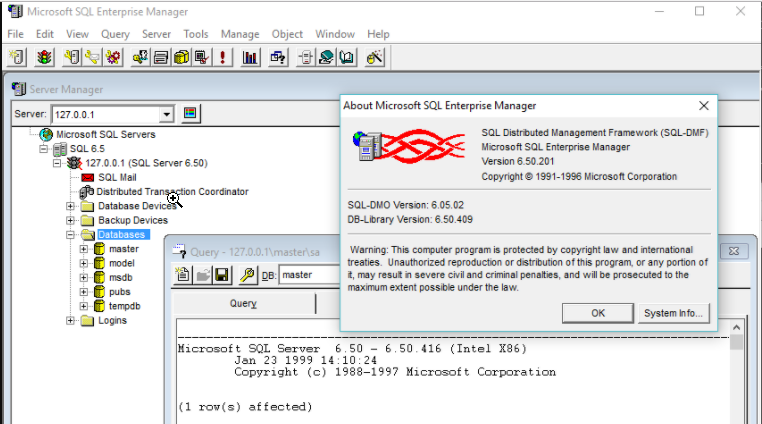Screen dimensions: 762x424
Task: Click the System Info... button
Action: tap(673, 313)
